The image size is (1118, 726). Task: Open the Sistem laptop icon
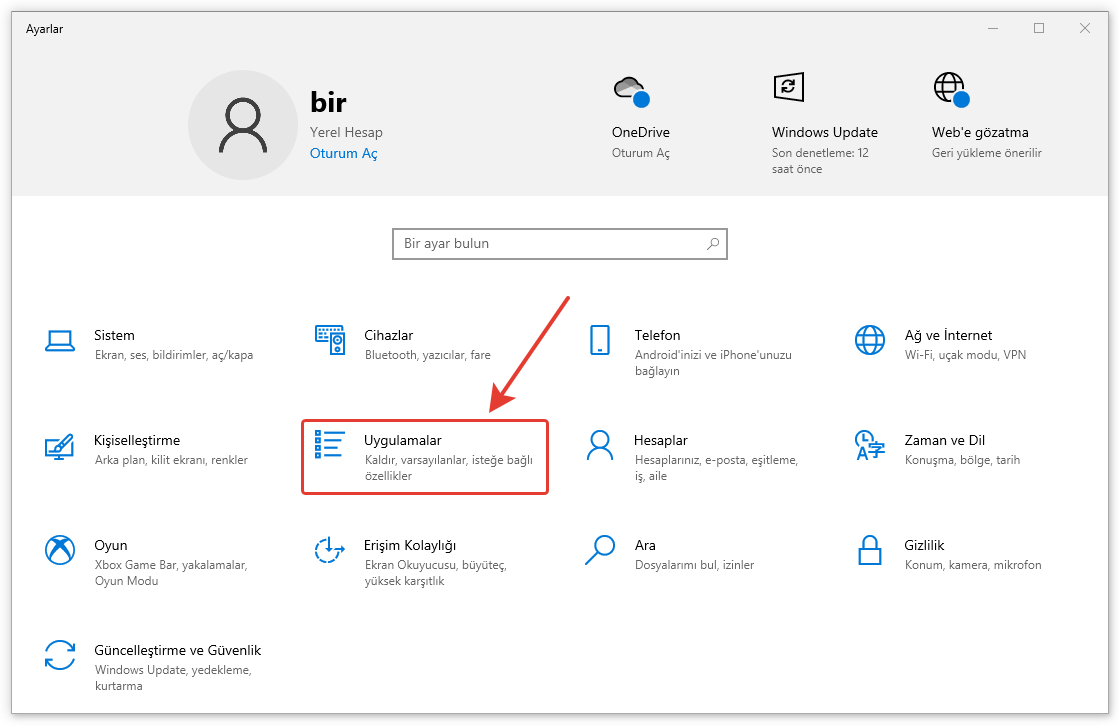pyautogui.click(x=60, y=341)
